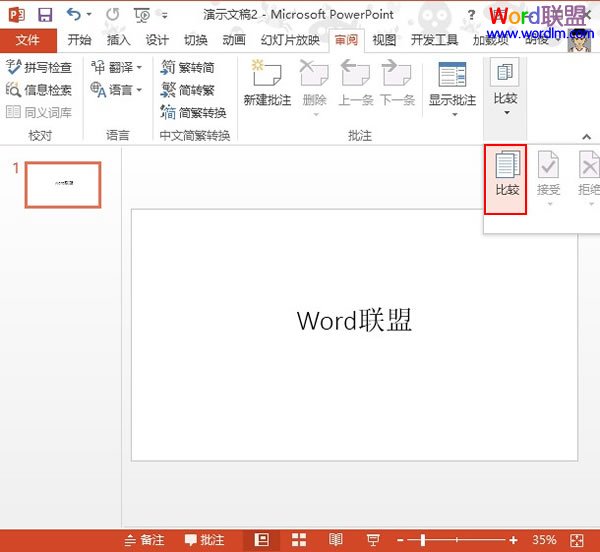The height and width of the screenshot is (552, 600).
Task: Switch to Slide Sorter view
Action: (299, 540)
